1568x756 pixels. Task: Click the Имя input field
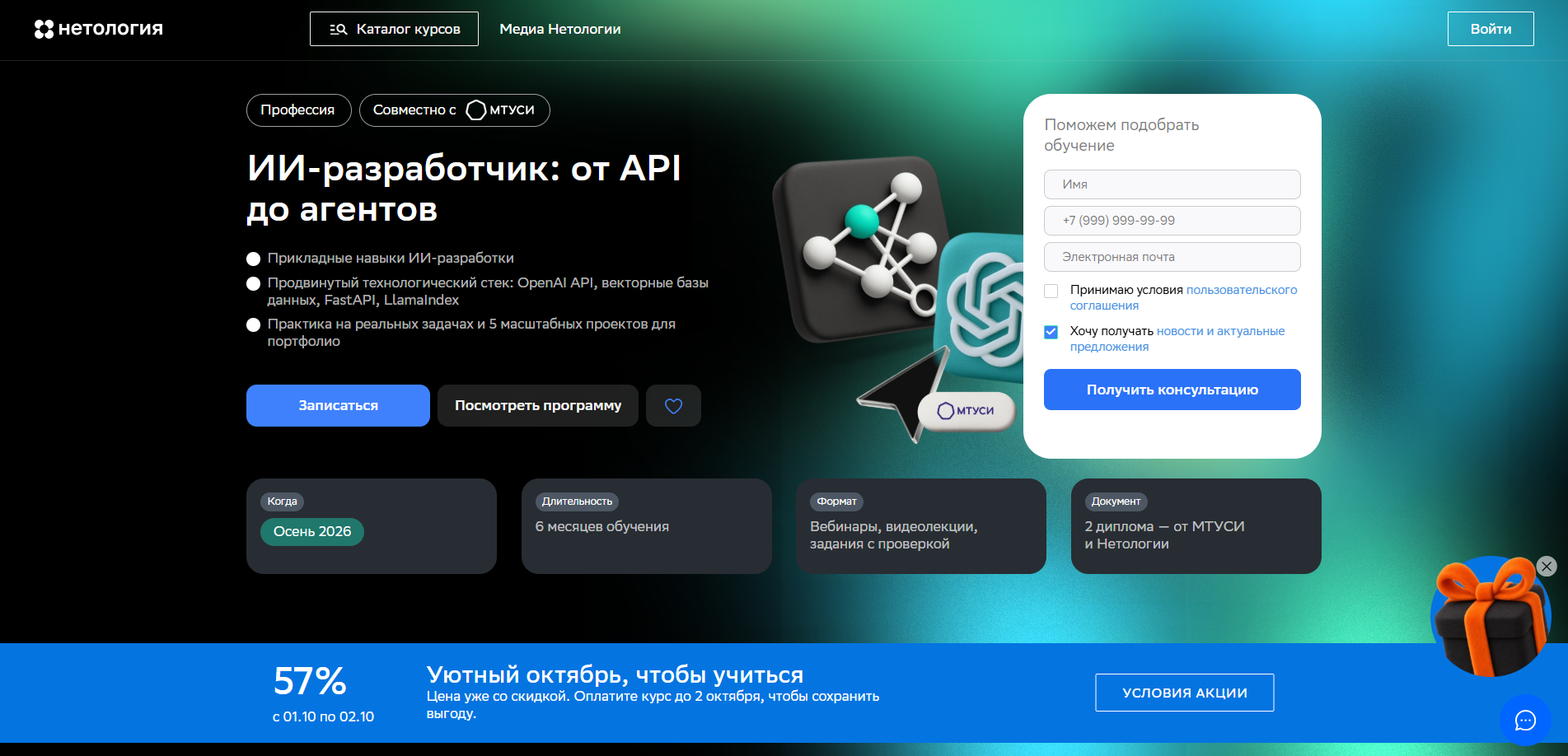pyautogui.click(x=1172, y=184)
